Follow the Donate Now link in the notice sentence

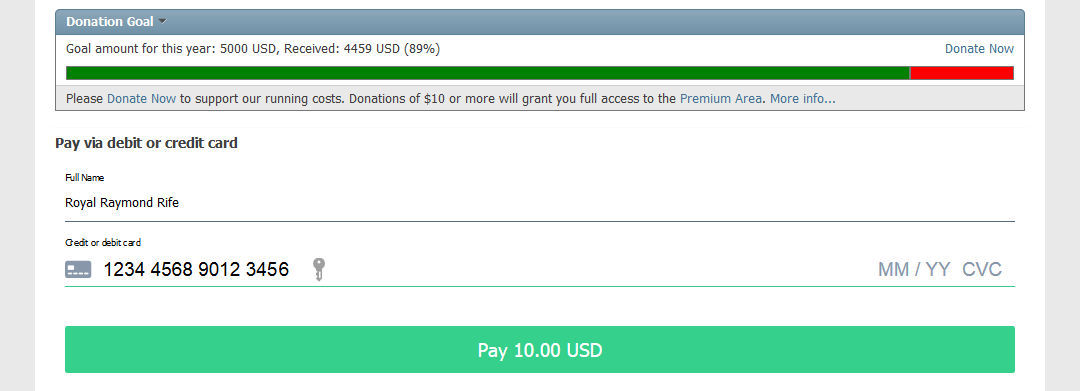coord(141,98)
